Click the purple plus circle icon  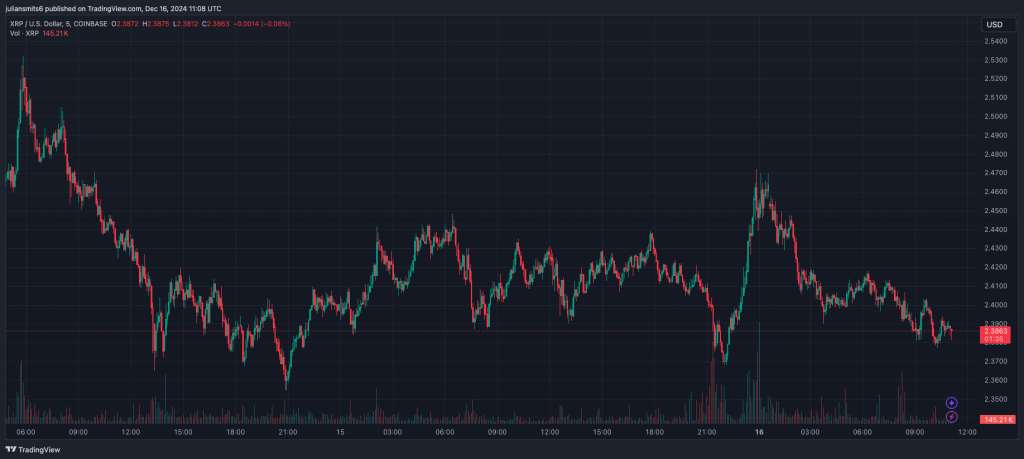(x=951, y=403)
